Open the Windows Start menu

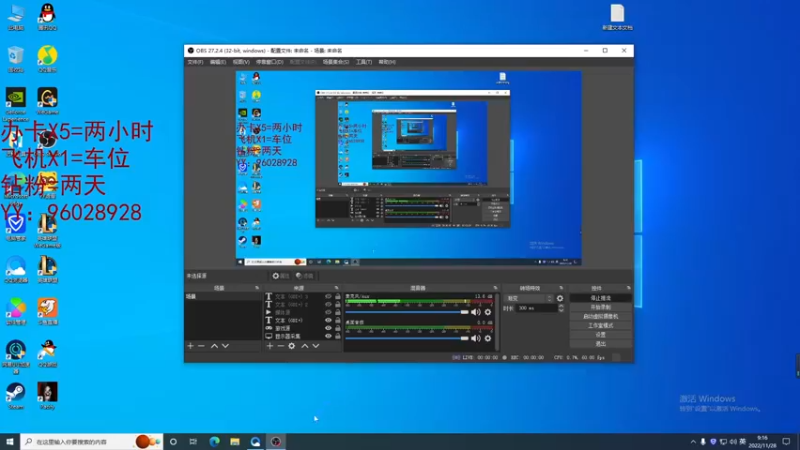pyautogui.click(x=10, y=442)
